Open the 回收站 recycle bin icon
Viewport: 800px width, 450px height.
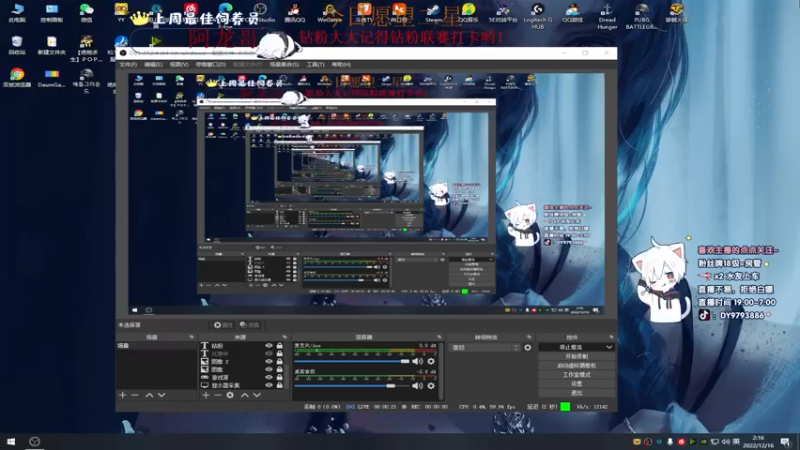(x=17, y=45)
